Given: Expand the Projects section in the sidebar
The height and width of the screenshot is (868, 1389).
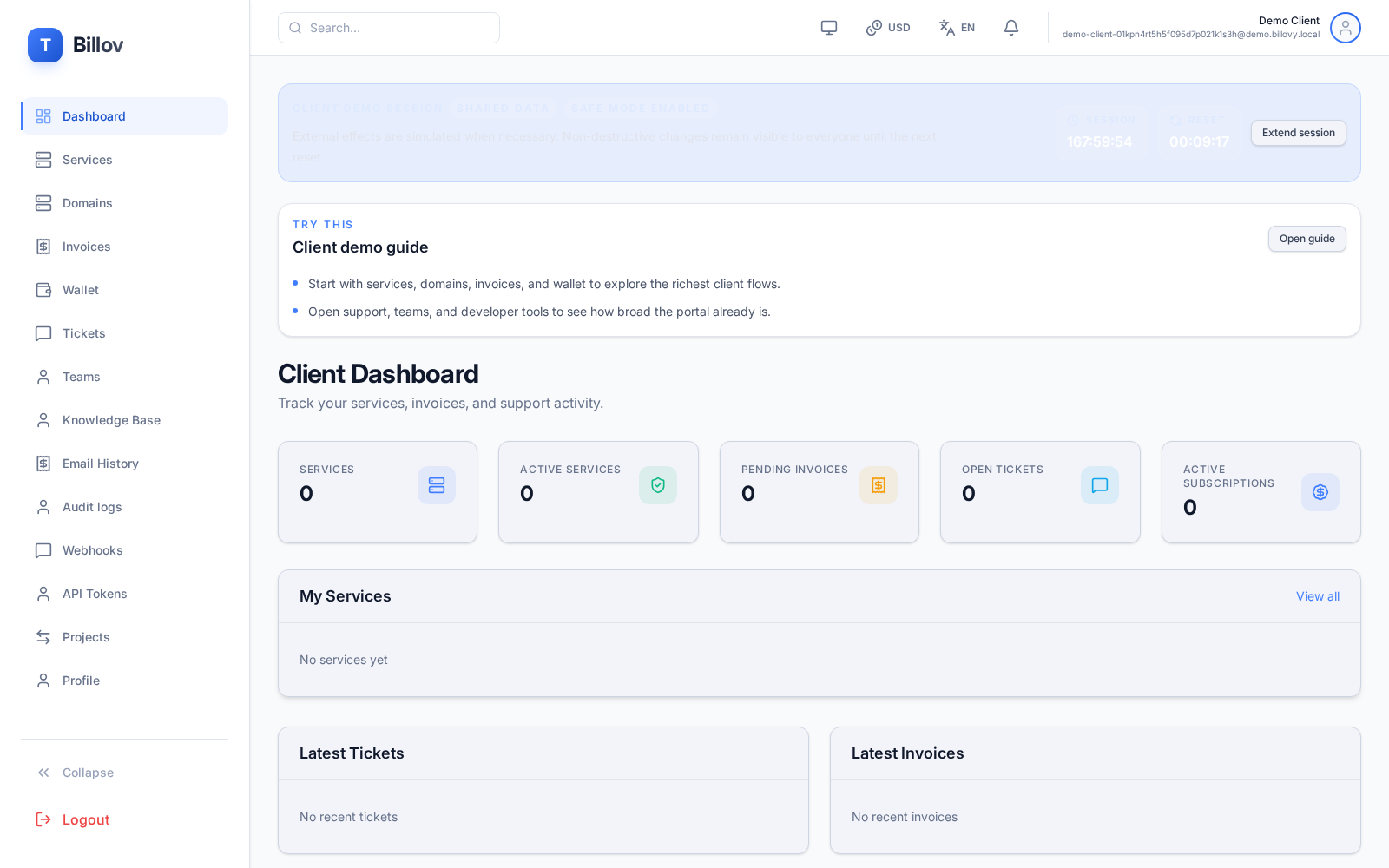Looking at the screenshot, I should click(86, 637).
